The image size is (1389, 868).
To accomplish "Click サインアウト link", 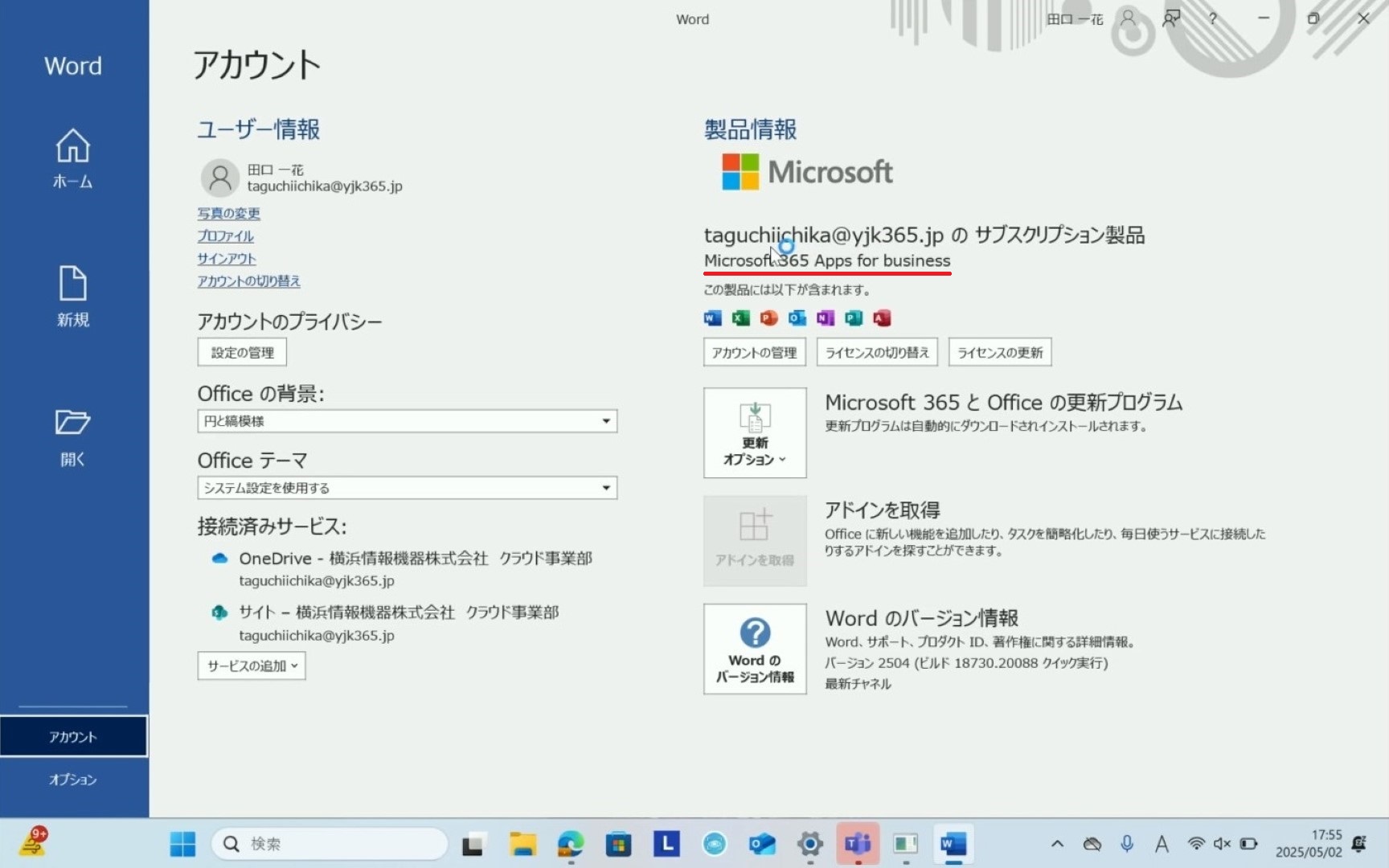I will point(227,258).
